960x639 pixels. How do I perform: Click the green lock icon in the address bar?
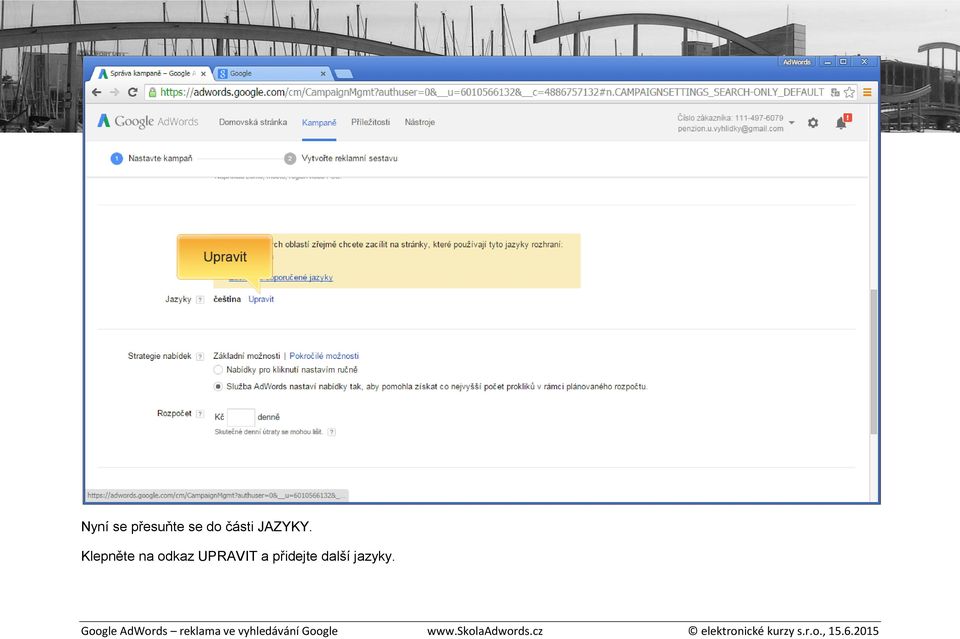(x=152, y=92)
